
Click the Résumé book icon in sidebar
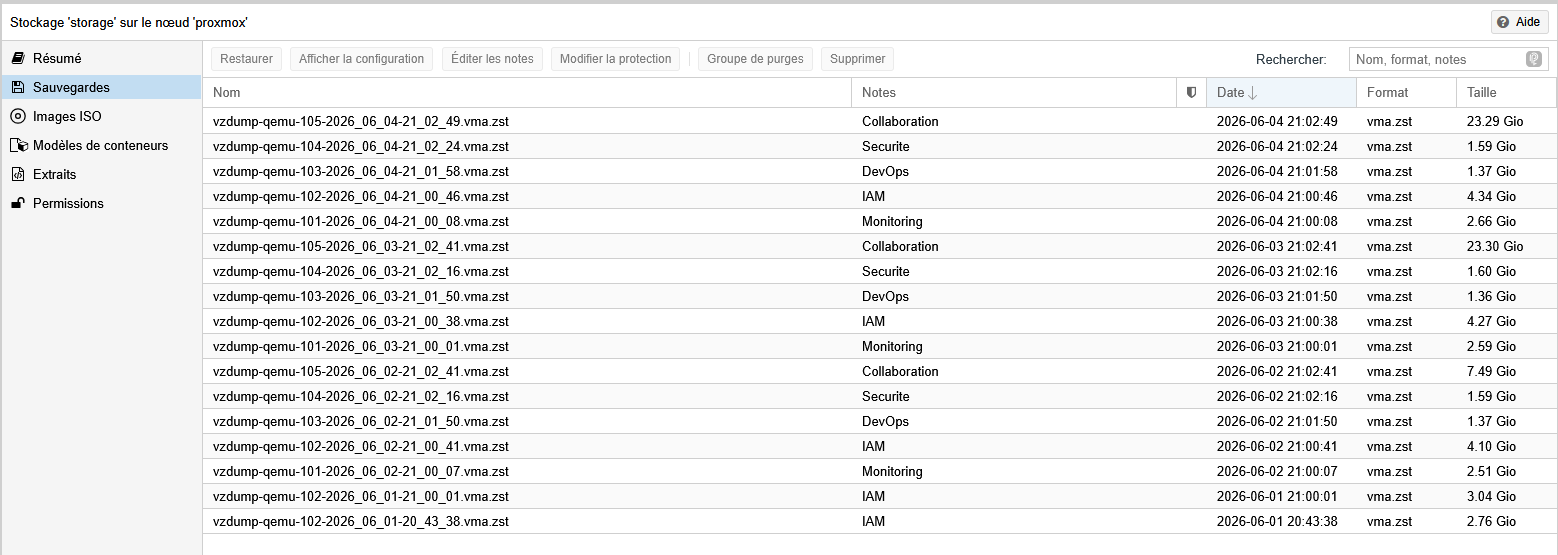(x=17, y=59)
